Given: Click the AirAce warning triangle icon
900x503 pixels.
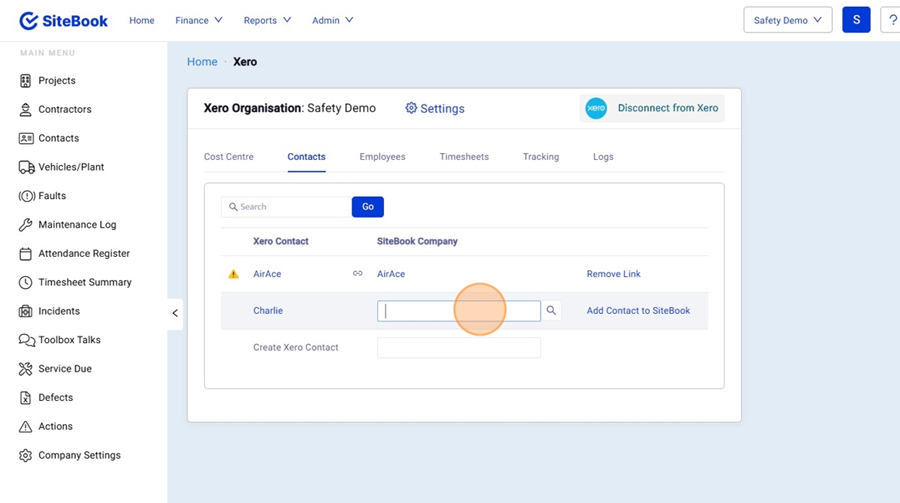Looking at the screenshot, I should [233, 274].
